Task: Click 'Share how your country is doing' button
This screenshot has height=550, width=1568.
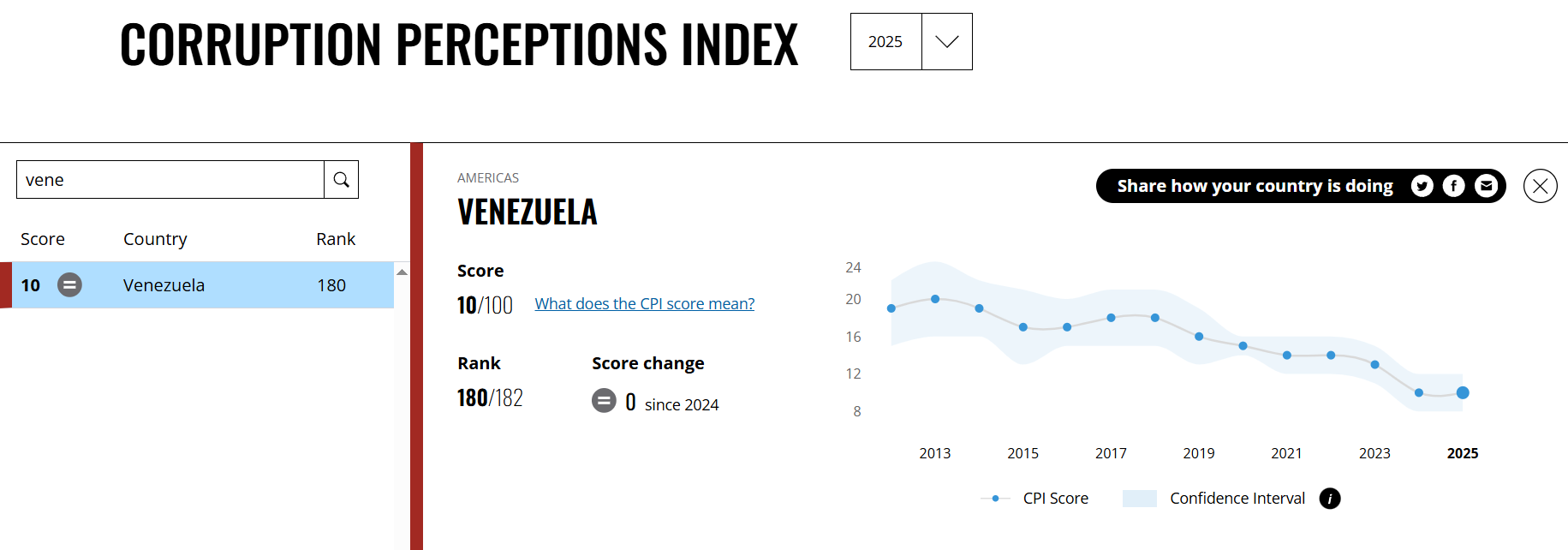Action: click(x=1255, y=186)
